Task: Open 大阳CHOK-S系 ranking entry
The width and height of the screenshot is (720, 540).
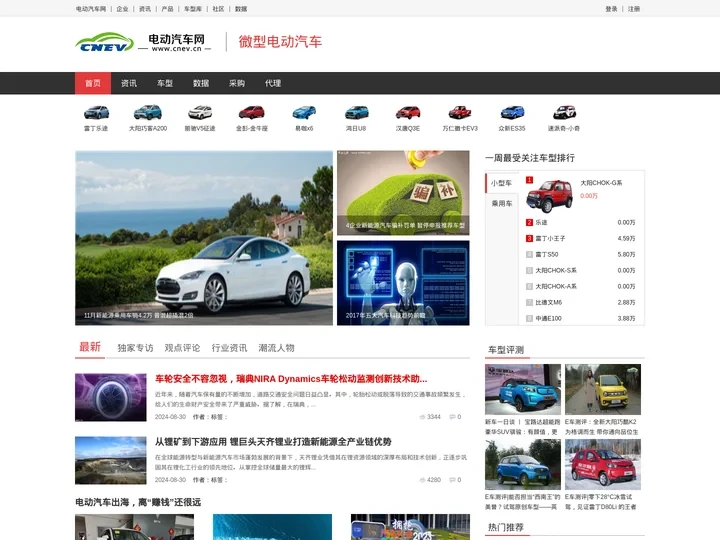Action: pos(556,270)
